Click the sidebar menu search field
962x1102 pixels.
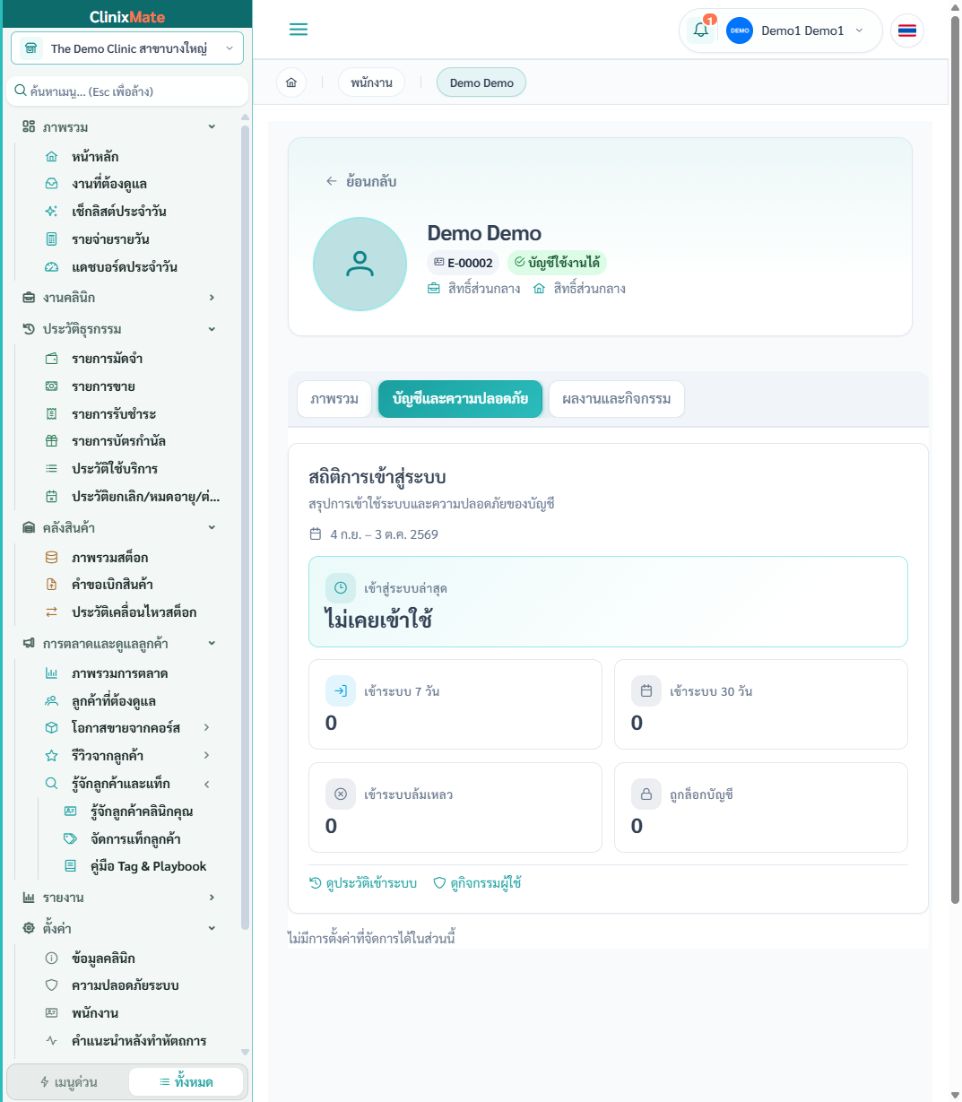(127, 91)
